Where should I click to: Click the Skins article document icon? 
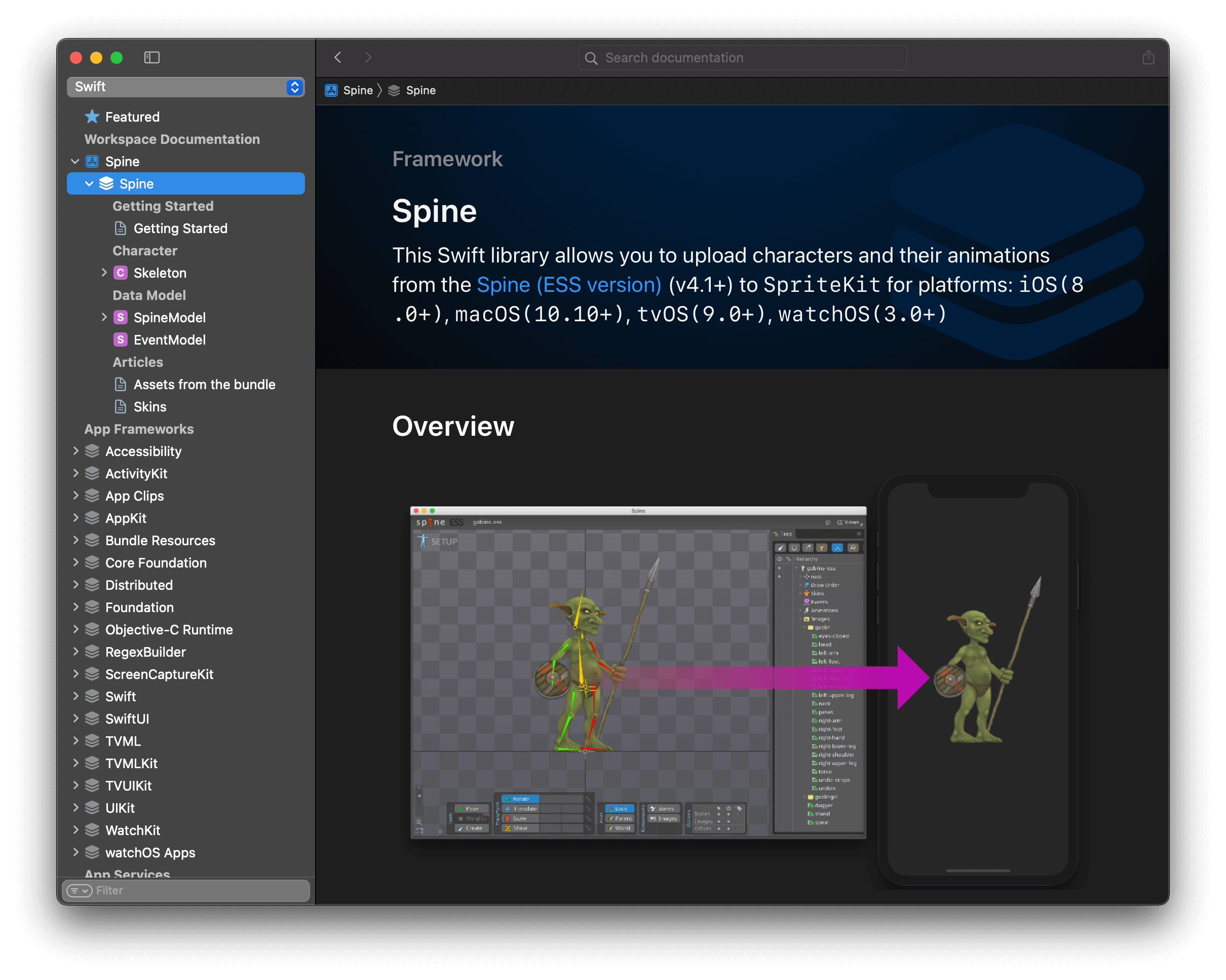pyautogui.click(x=120, y=407)
